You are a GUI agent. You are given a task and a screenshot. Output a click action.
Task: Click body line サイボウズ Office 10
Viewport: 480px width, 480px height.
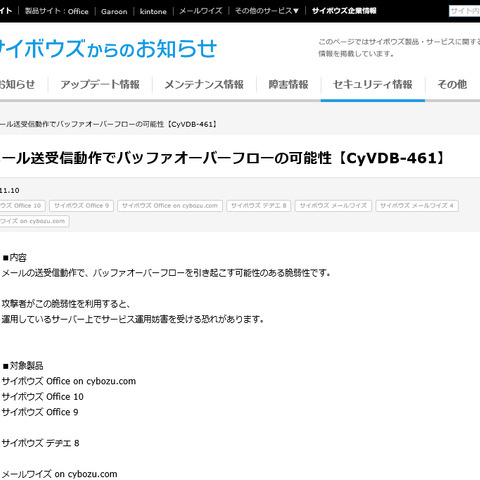(x=43, y=397)
